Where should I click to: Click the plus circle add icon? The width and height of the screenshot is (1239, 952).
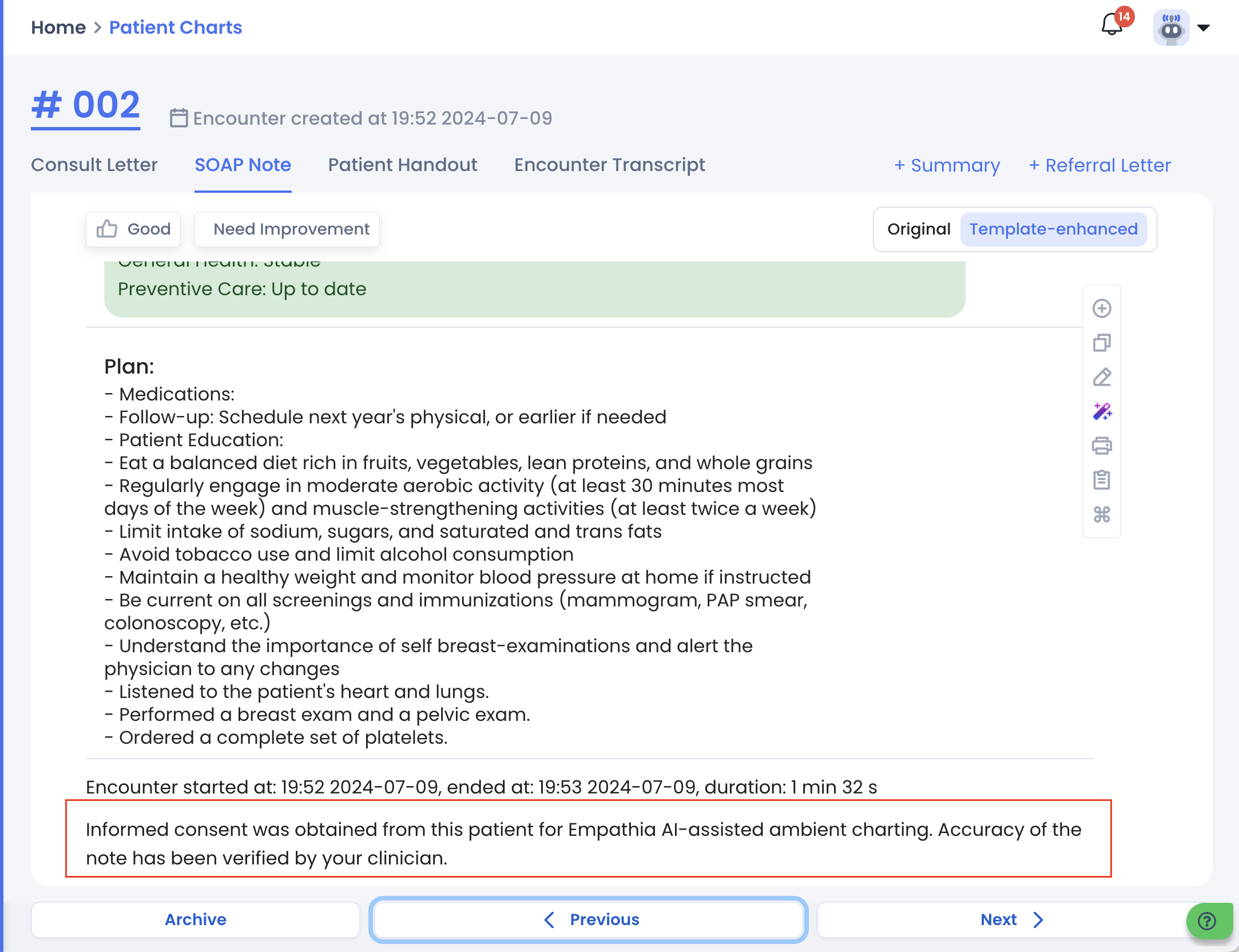(1101, 308)
